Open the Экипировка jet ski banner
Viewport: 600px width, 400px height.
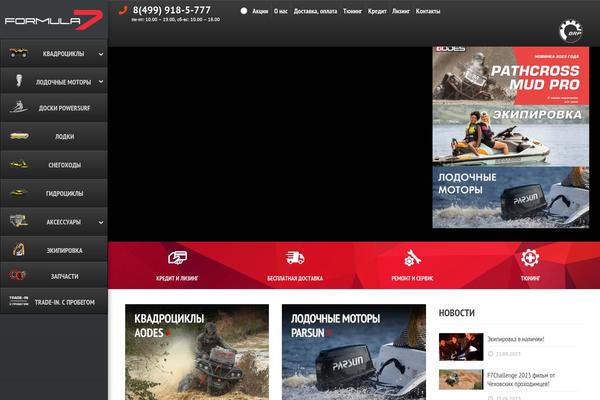pyautogui.click(x=511, y=136)
